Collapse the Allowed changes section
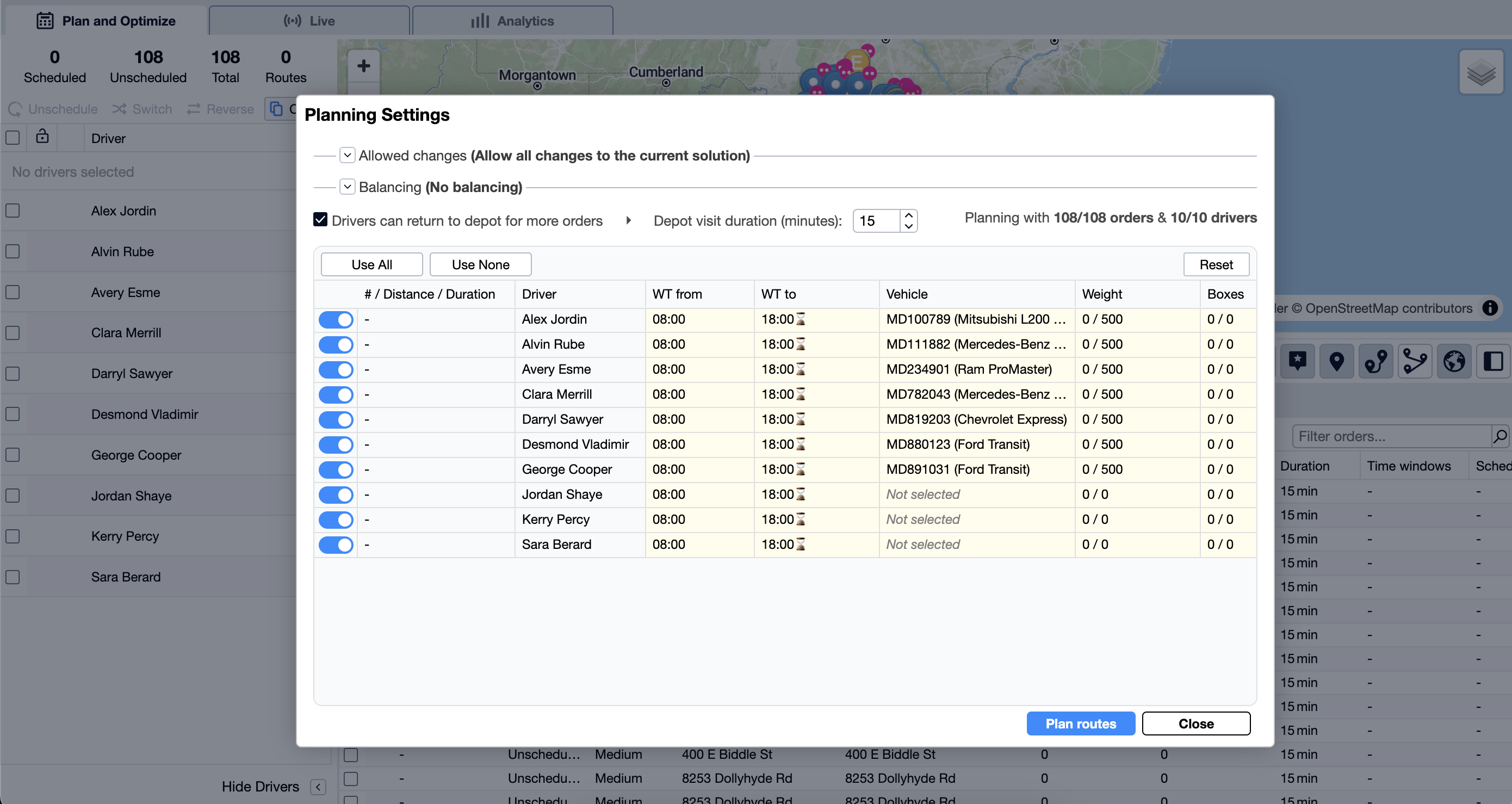The image size is (1512, 804). [x=347, y=155]
